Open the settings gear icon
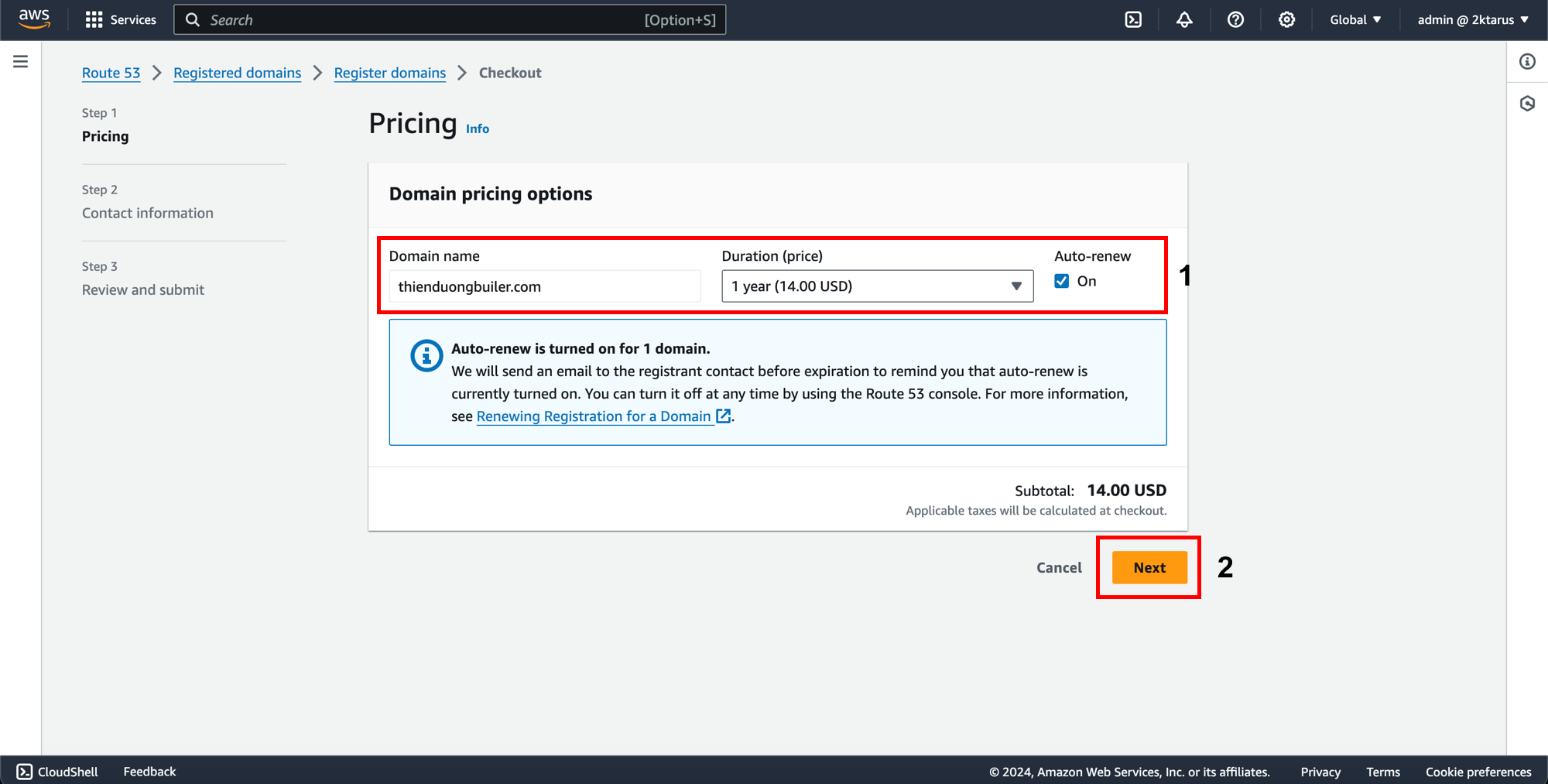 (1286, 19)
